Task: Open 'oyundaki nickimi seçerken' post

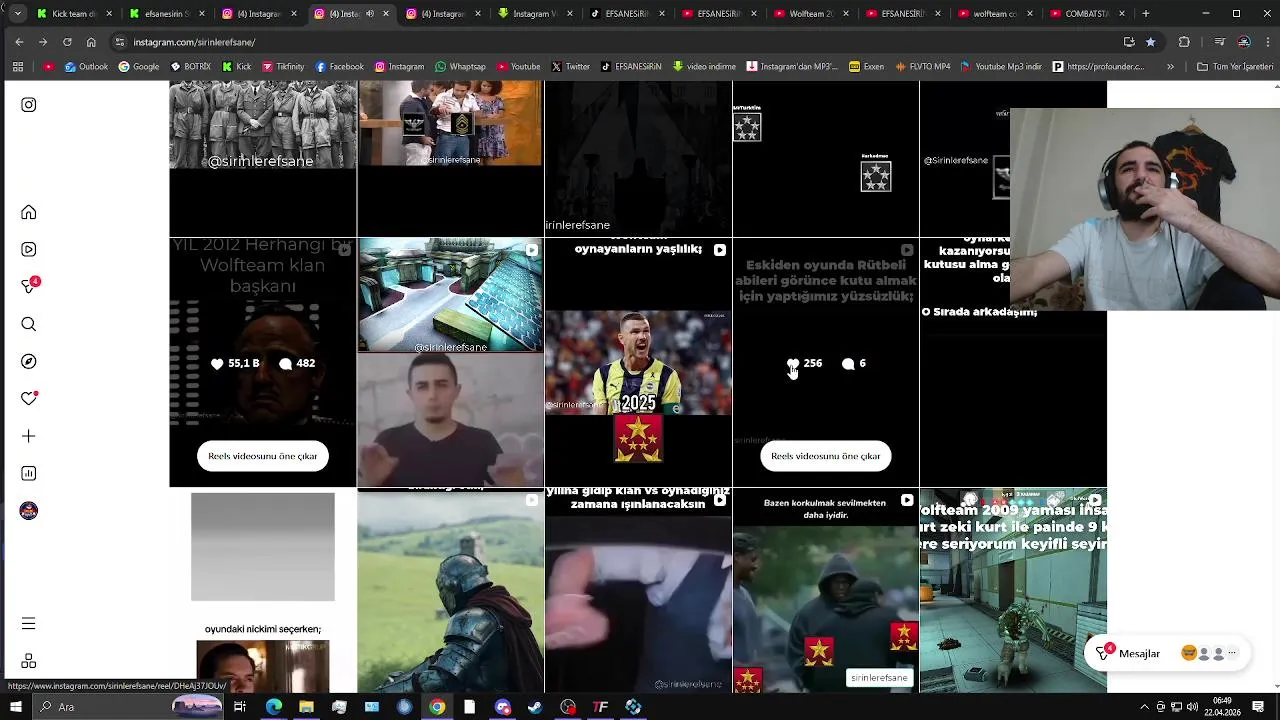Action: click(x=263, y=590)
